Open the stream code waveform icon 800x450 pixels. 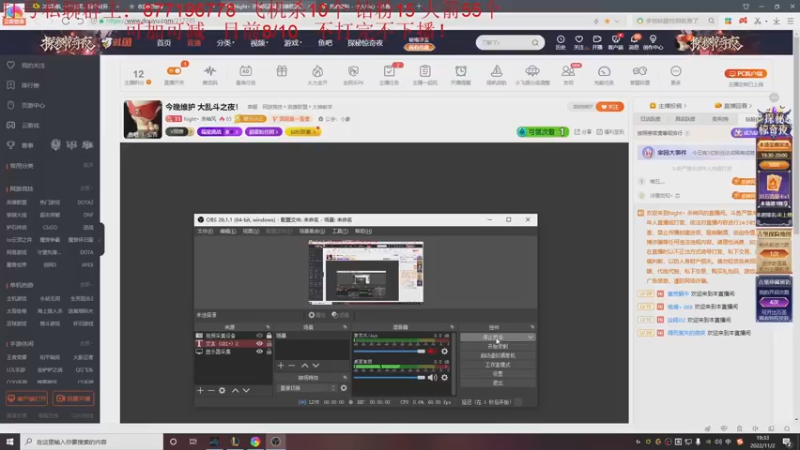tap(210, 71)
